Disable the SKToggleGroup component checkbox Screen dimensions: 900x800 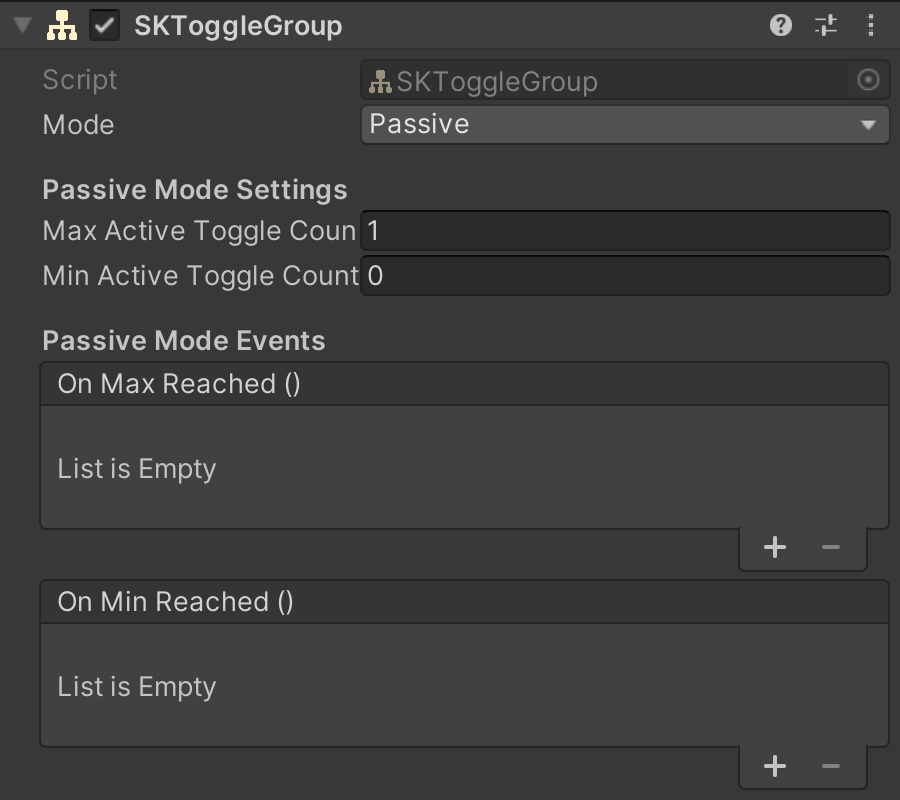coord(104,26)
